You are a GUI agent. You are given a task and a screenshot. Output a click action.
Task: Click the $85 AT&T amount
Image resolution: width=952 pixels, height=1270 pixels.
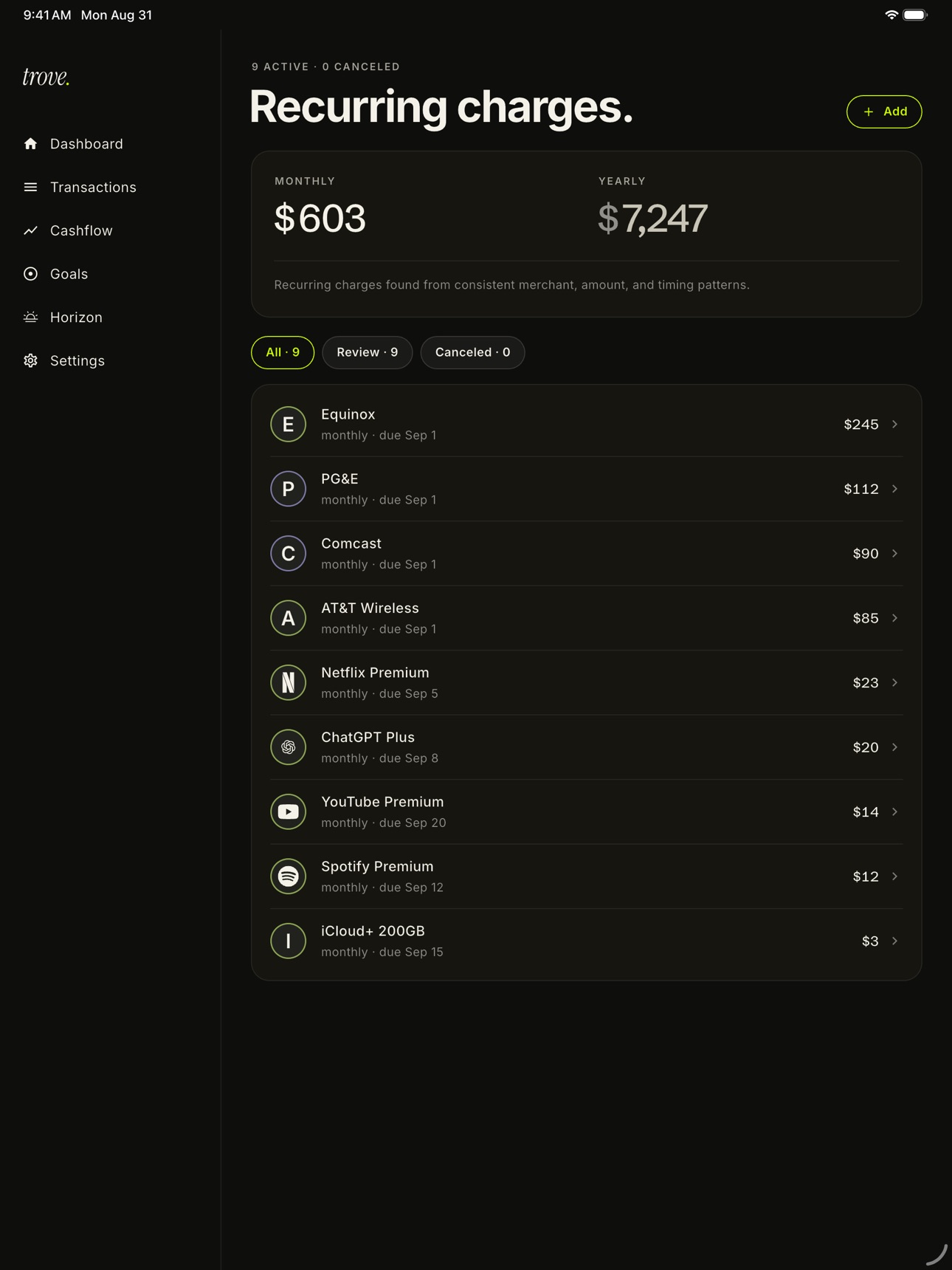(x=866, y=618)
